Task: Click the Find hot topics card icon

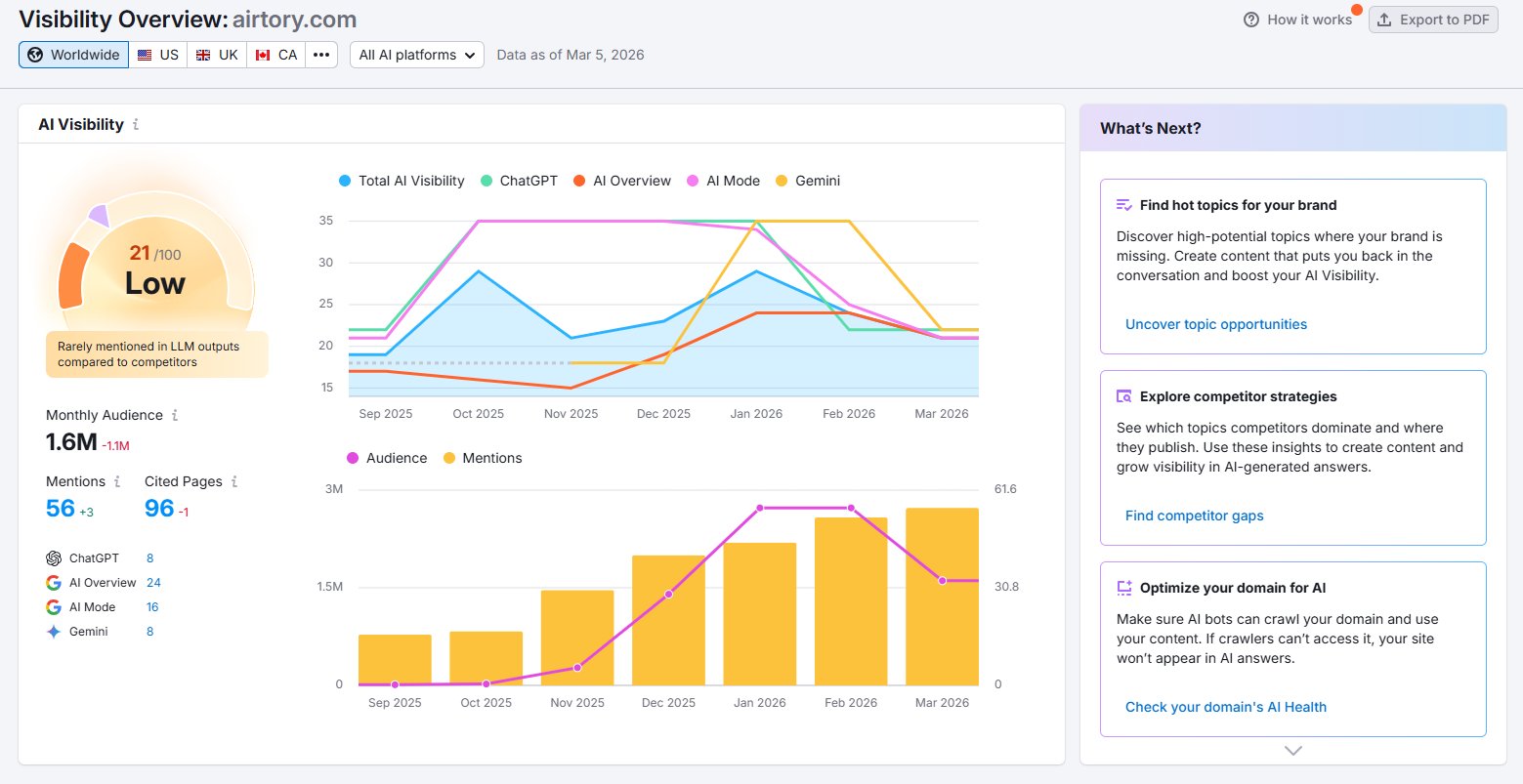Action: pyautogui.click(x=1124, y=205)
